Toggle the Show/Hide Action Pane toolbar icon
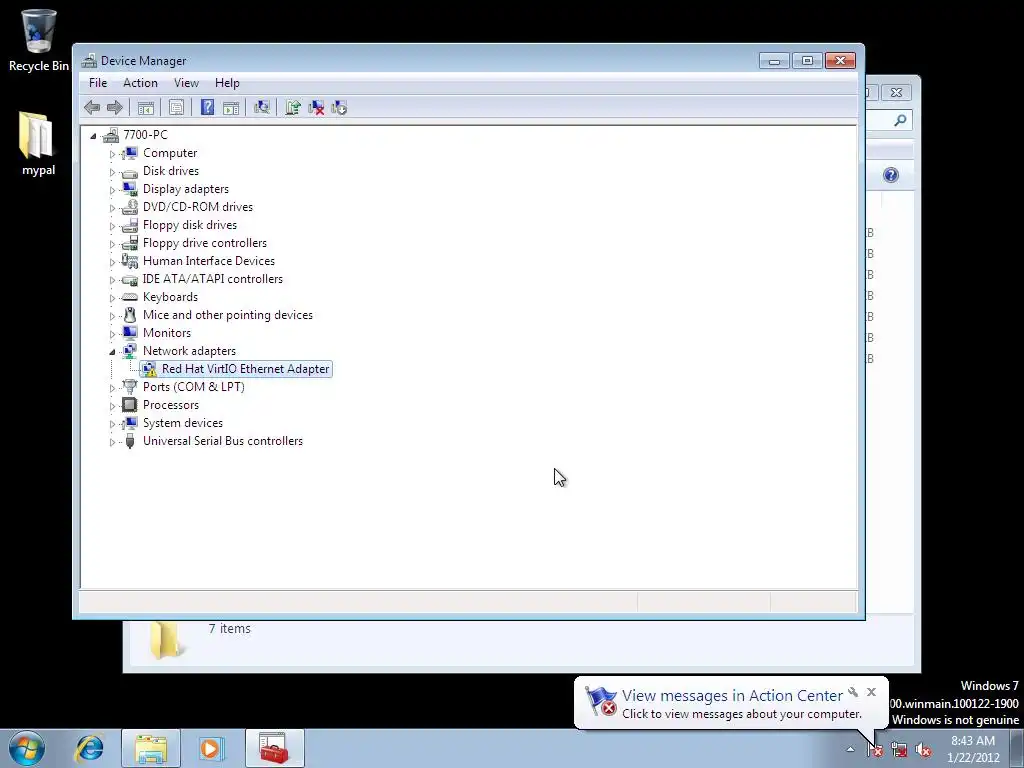This screenshot has height=768, width=1024. tap(231, 108)
